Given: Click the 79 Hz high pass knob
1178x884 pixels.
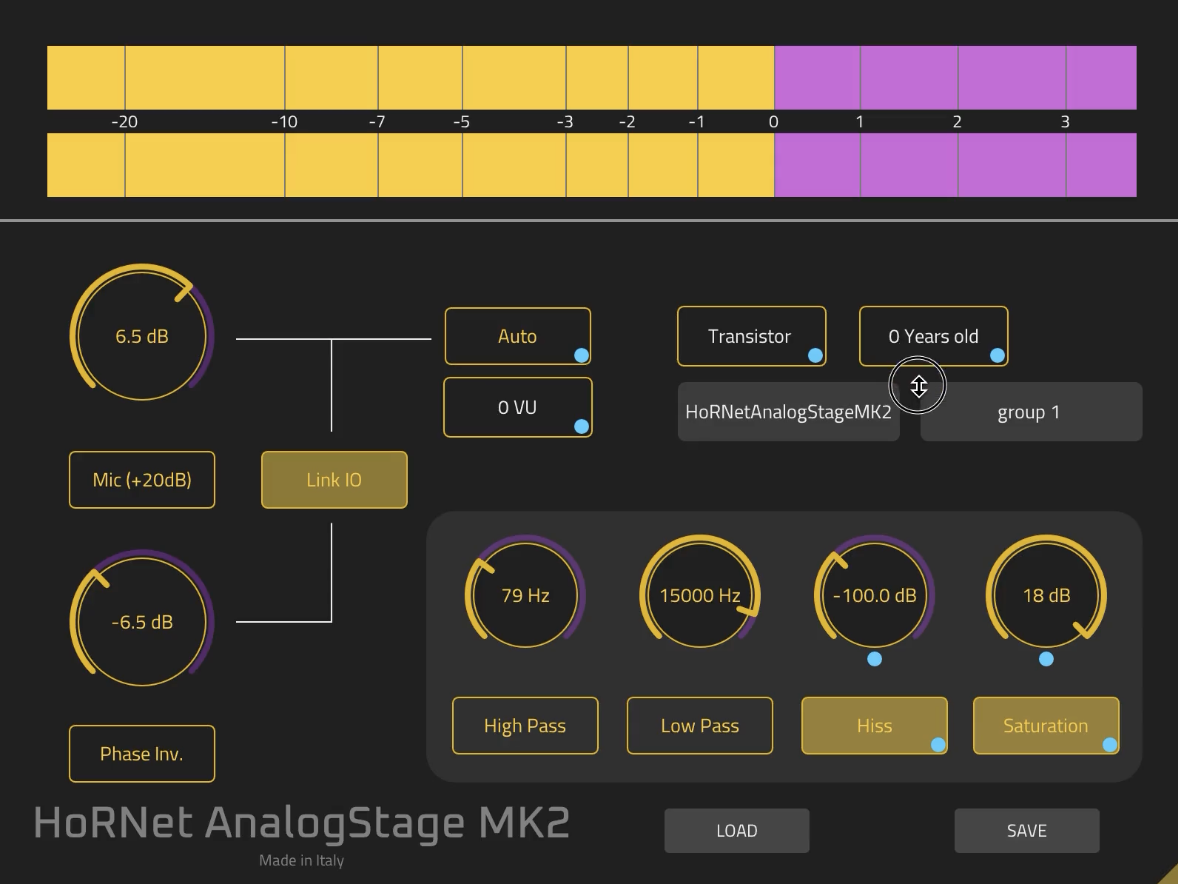Looking at the screenshot, I should [x=525, y=591].
